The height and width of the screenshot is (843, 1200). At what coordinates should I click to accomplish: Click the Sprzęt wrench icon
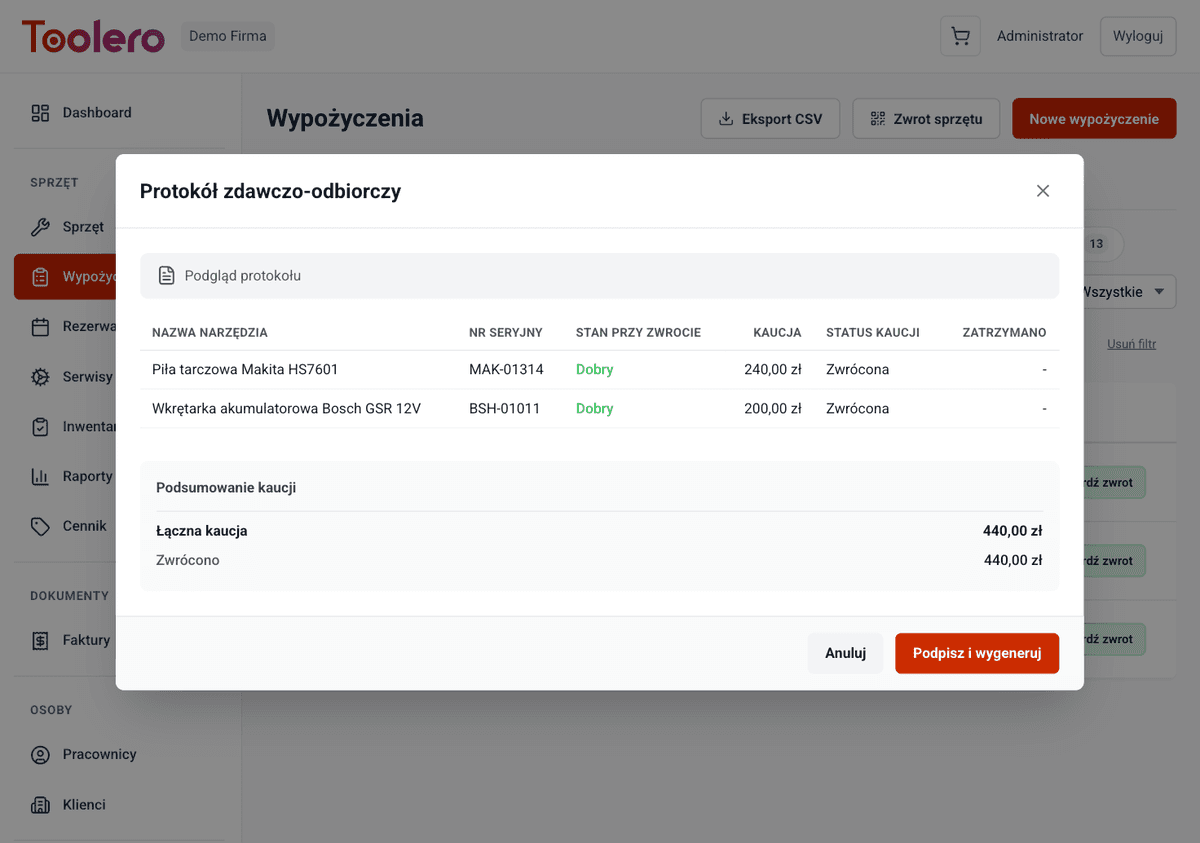40,227
